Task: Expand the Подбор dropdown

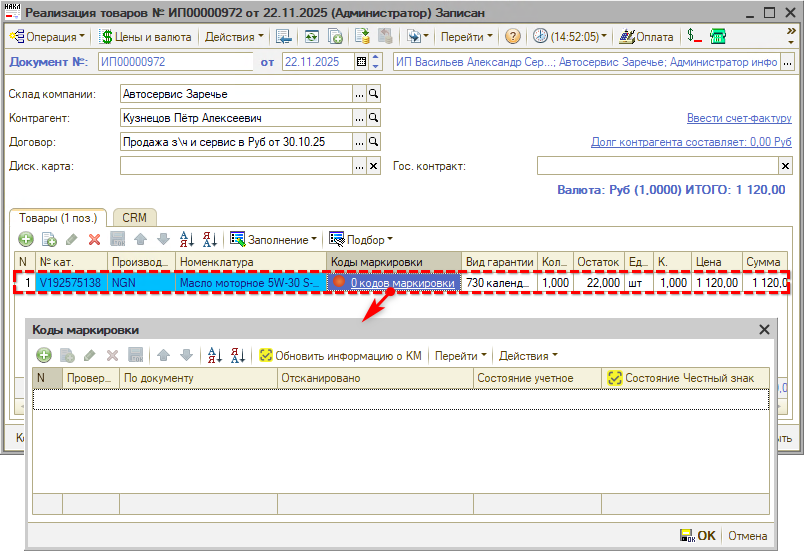Action: (361, 240)
